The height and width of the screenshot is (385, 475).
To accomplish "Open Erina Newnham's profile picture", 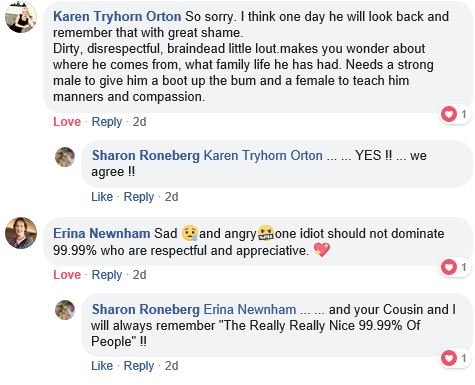I will (21, 233).
